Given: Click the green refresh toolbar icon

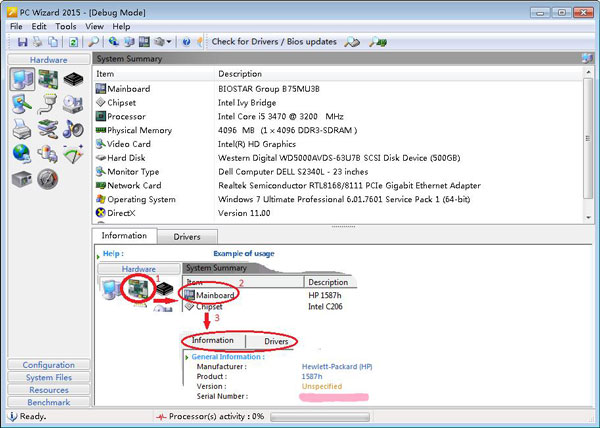Looking at the screenshot, I should (73, 42).
